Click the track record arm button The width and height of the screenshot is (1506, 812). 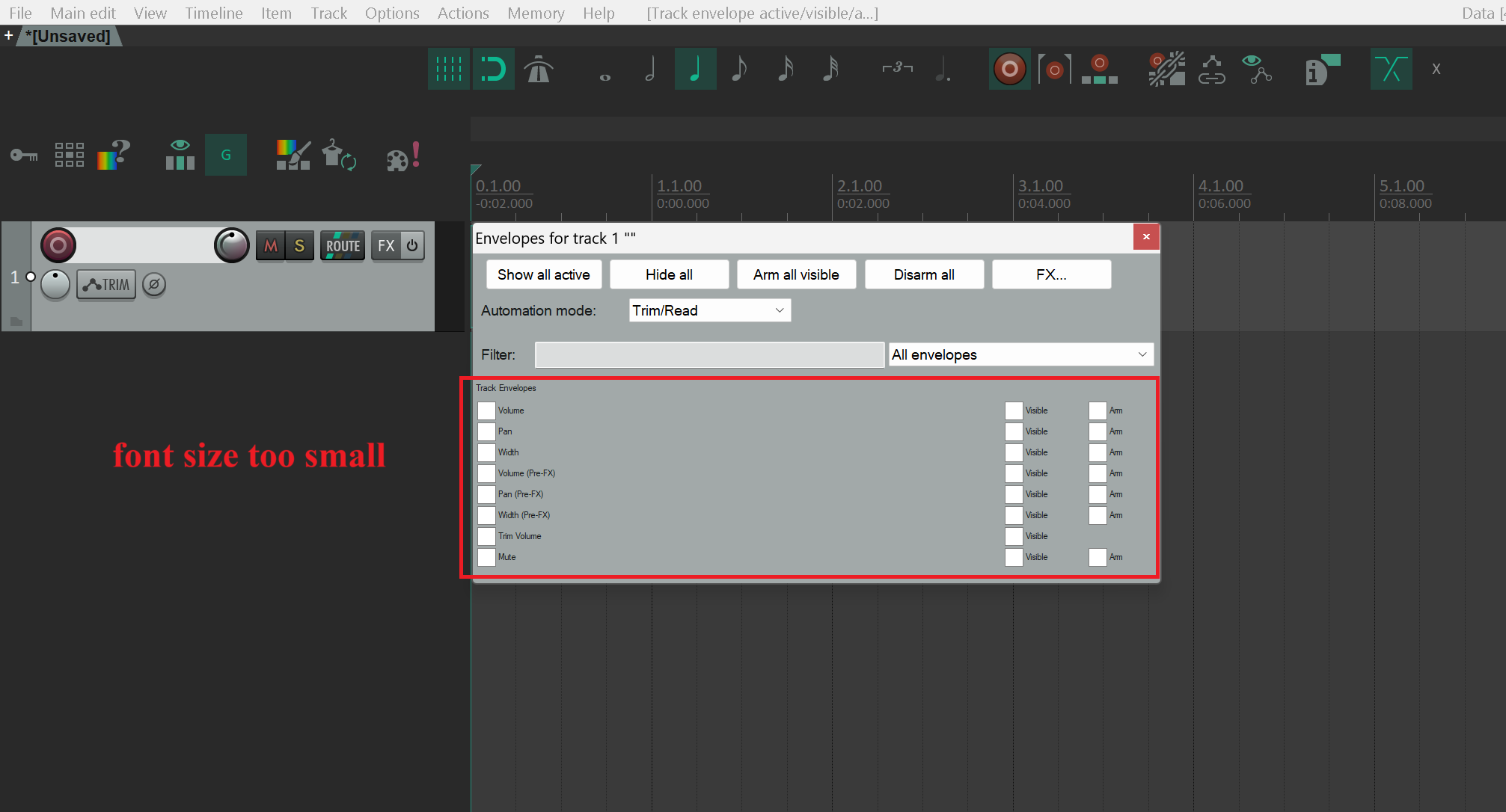(58, 245)
